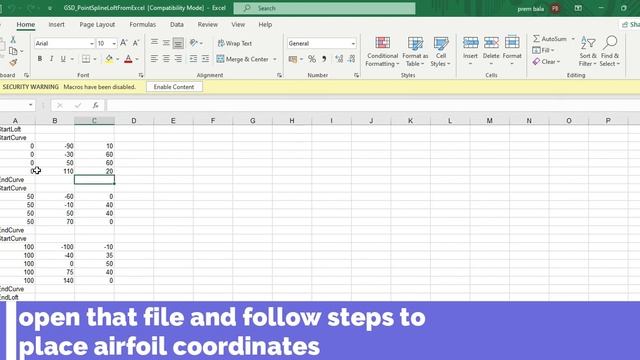Viewport: 640px width, 360px height.
Task: Click Enable Content button
Action: pyautogui.click(x=174, y=87)
